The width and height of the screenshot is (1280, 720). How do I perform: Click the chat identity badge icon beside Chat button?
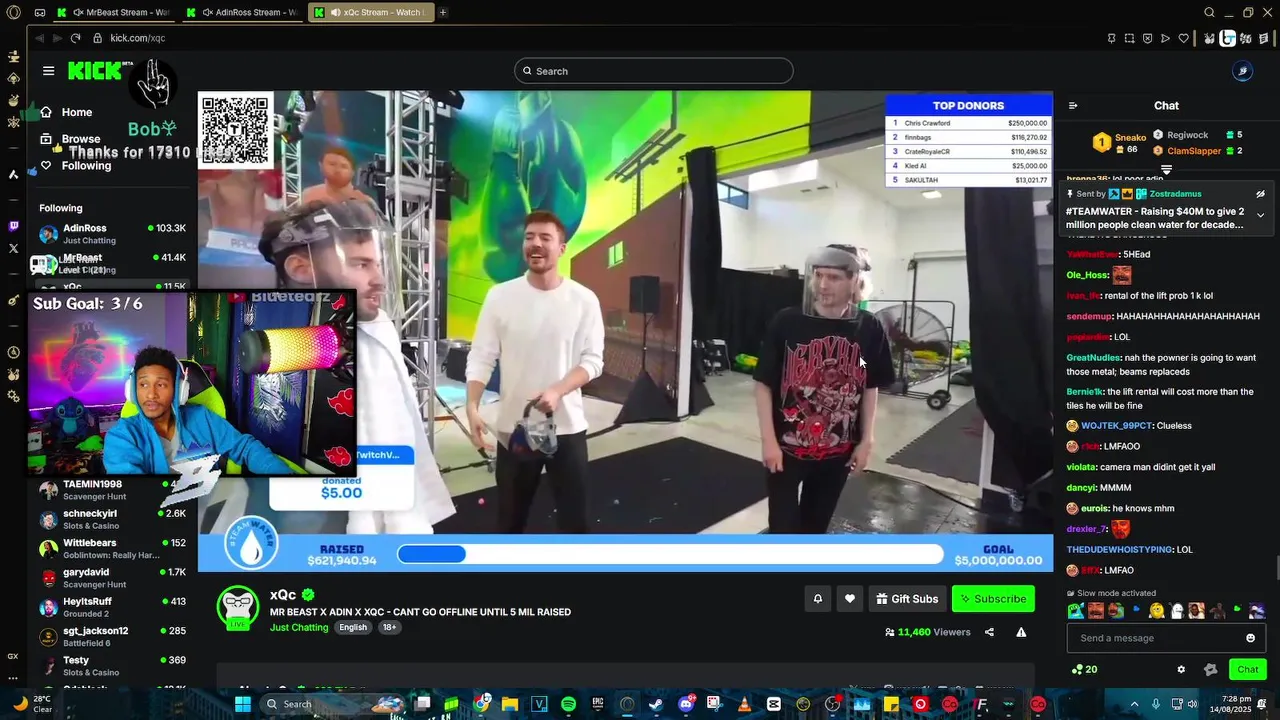(1210, 670)
